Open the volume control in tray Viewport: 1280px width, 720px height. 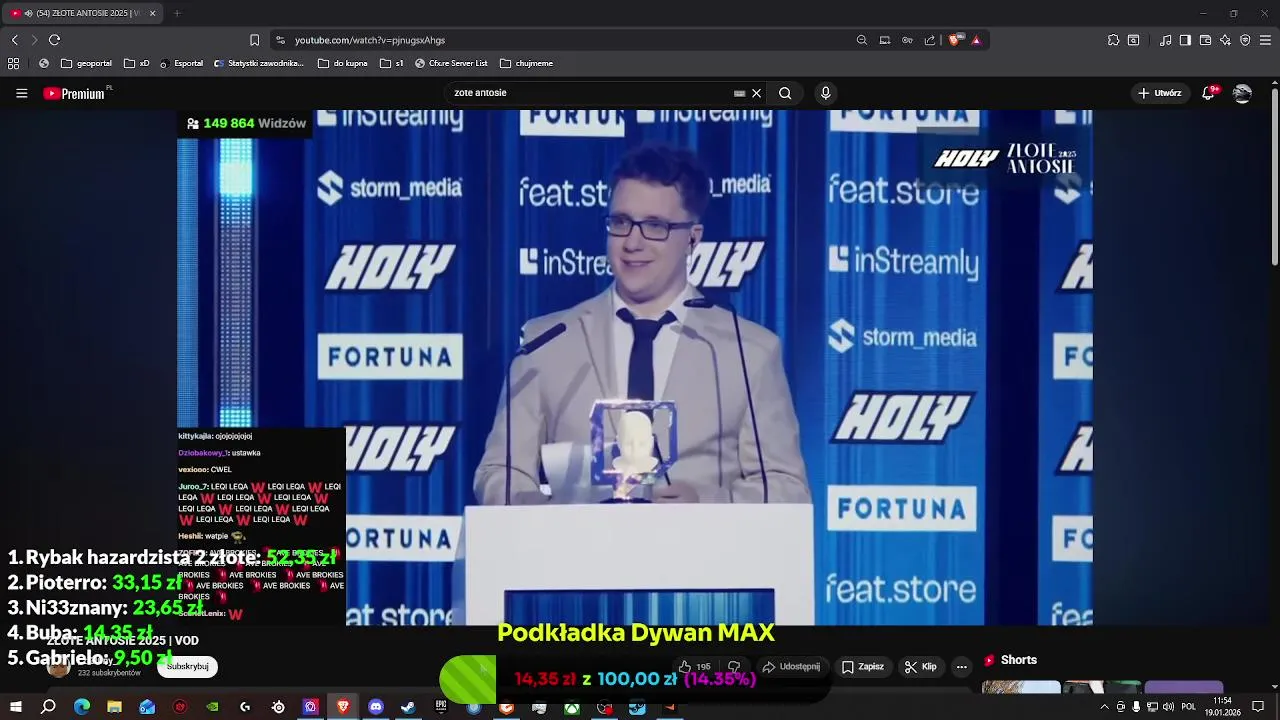[1168, 707]
